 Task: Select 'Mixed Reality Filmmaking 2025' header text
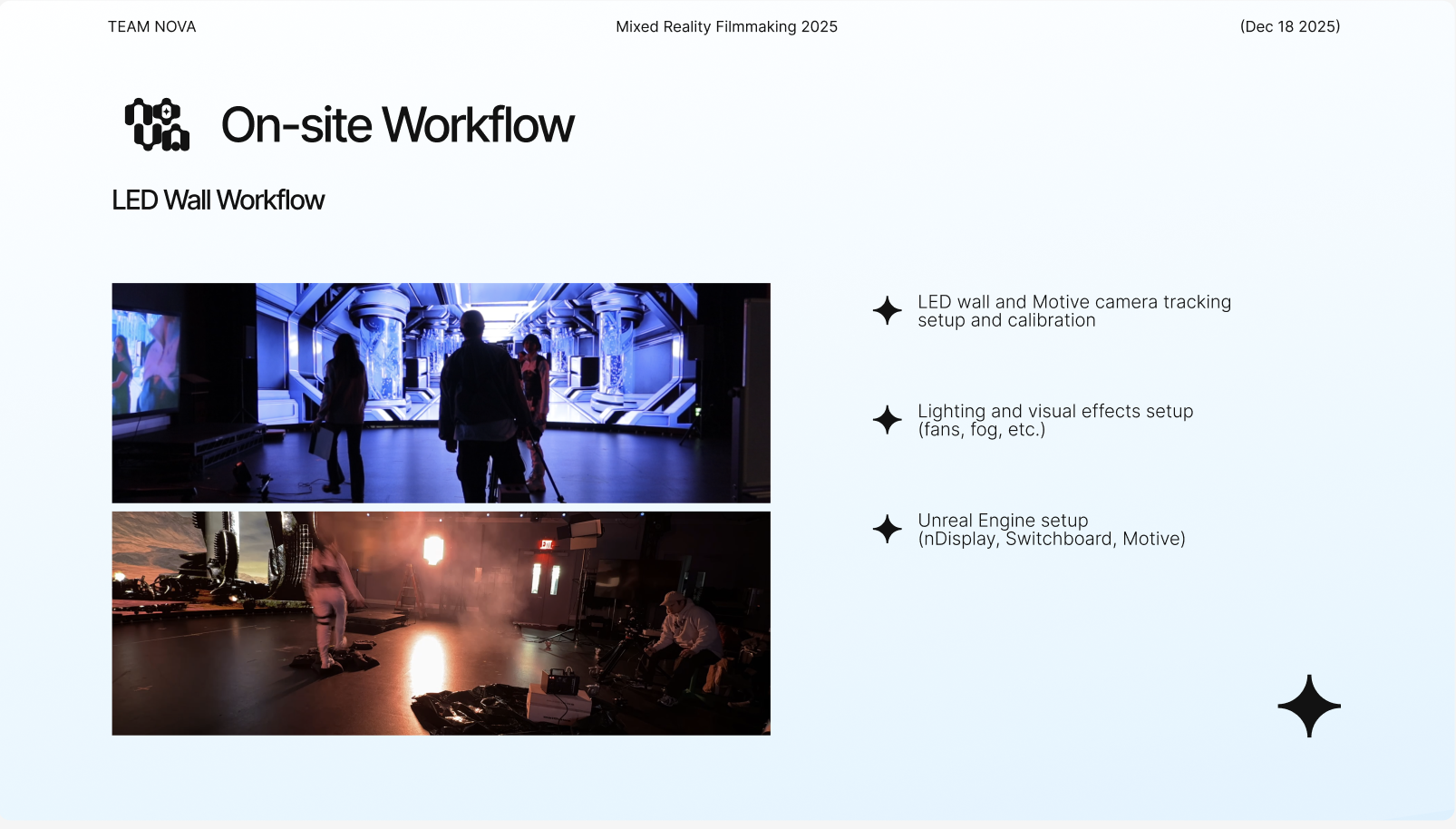[x=727, y=27]
